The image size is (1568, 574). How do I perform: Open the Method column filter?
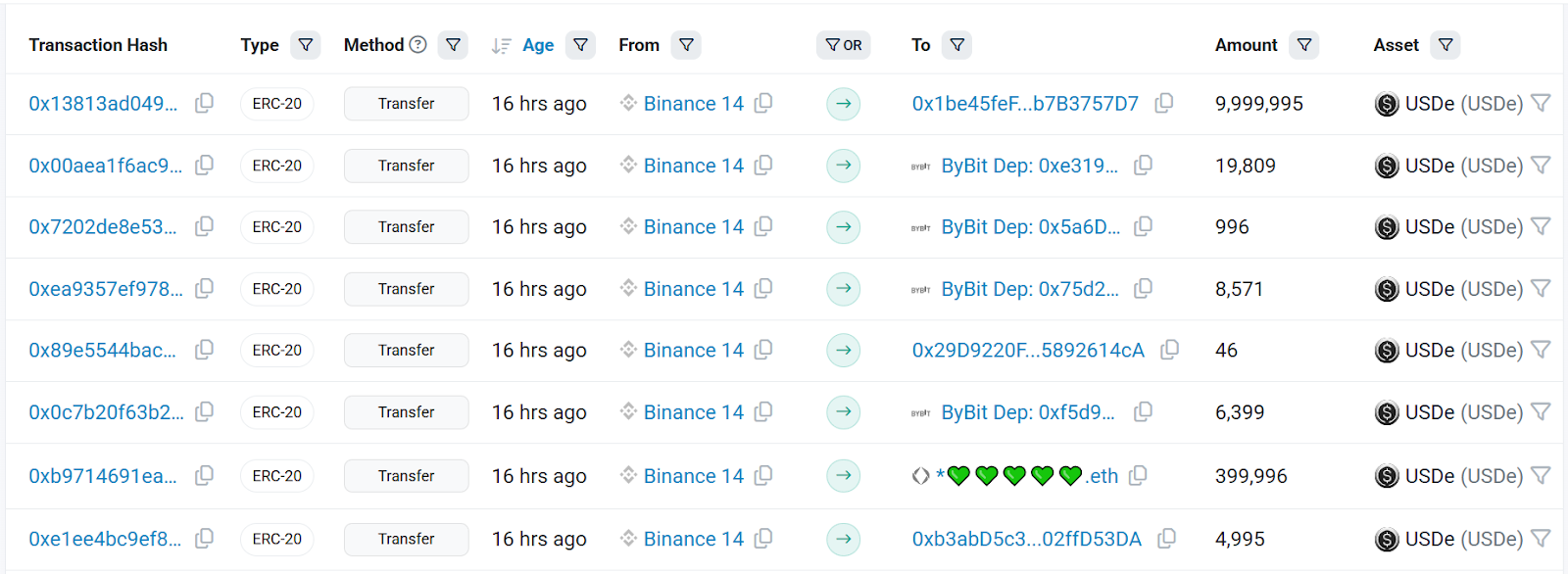453,45
